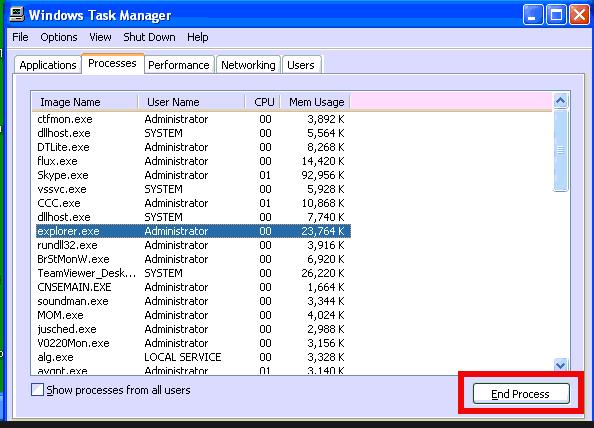
Task: Minimize the Task Manager window
Action: coord(533,15)
